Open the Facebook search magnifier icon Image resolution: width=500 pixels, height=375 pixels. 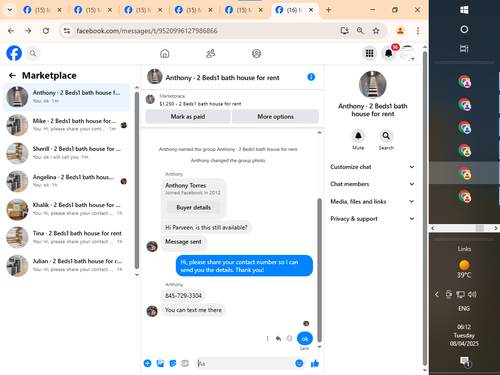click(33, 53)
